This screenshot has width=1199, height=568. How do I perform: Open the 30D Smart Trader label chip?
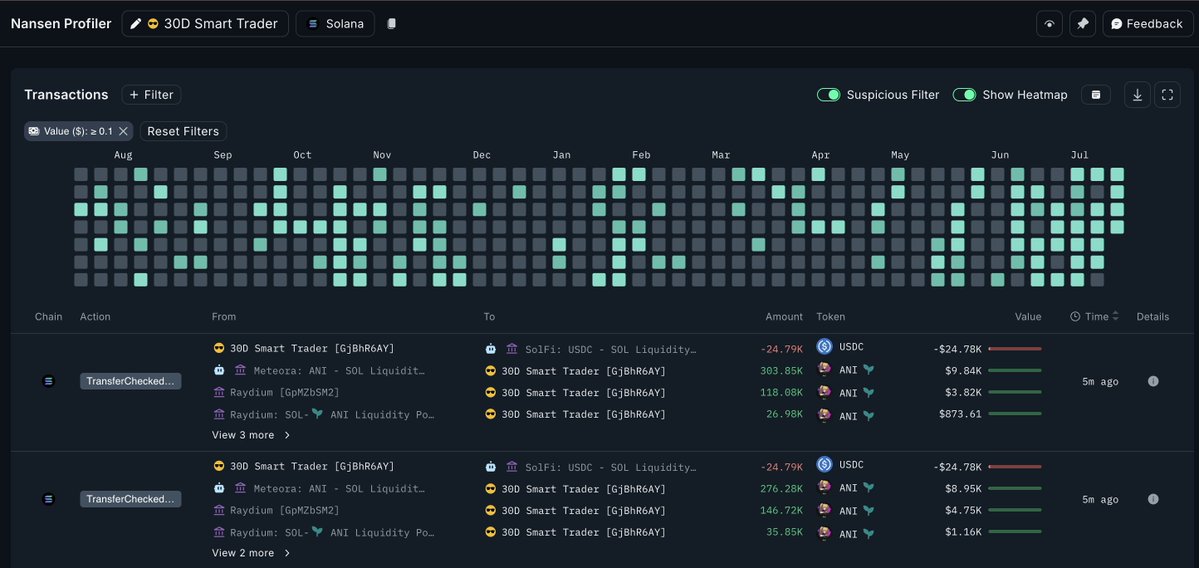click(x=205, y=24)
